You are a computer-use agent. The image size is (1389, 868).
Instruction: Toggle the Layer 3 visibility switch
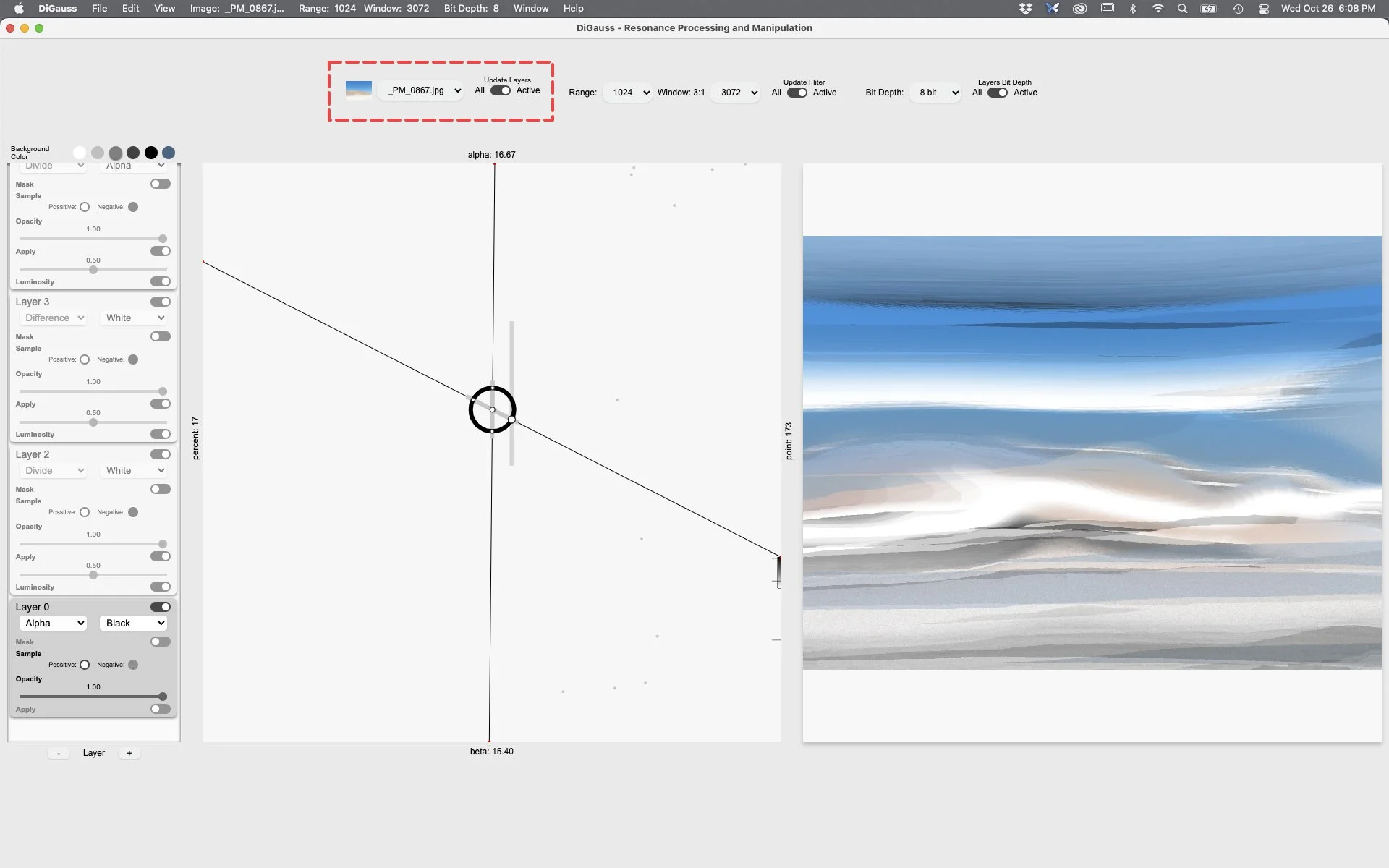(x=160, y=302)
